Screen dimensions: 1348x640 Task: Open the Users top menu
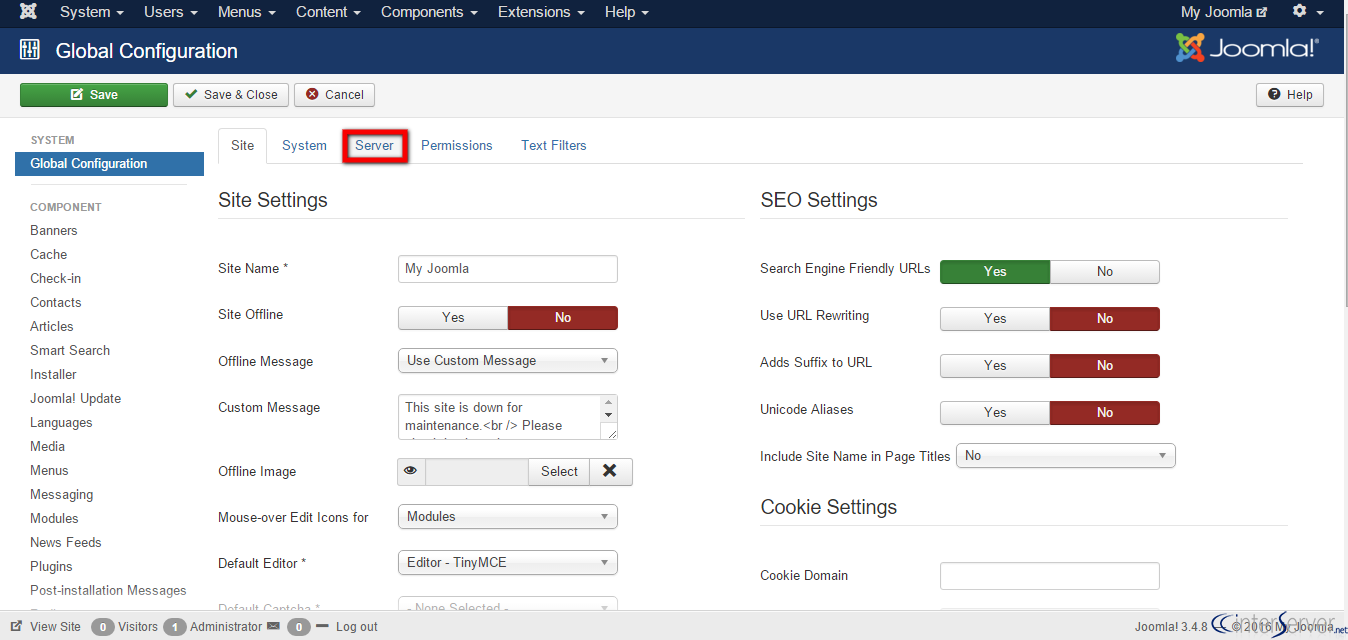tap(169, 12)
